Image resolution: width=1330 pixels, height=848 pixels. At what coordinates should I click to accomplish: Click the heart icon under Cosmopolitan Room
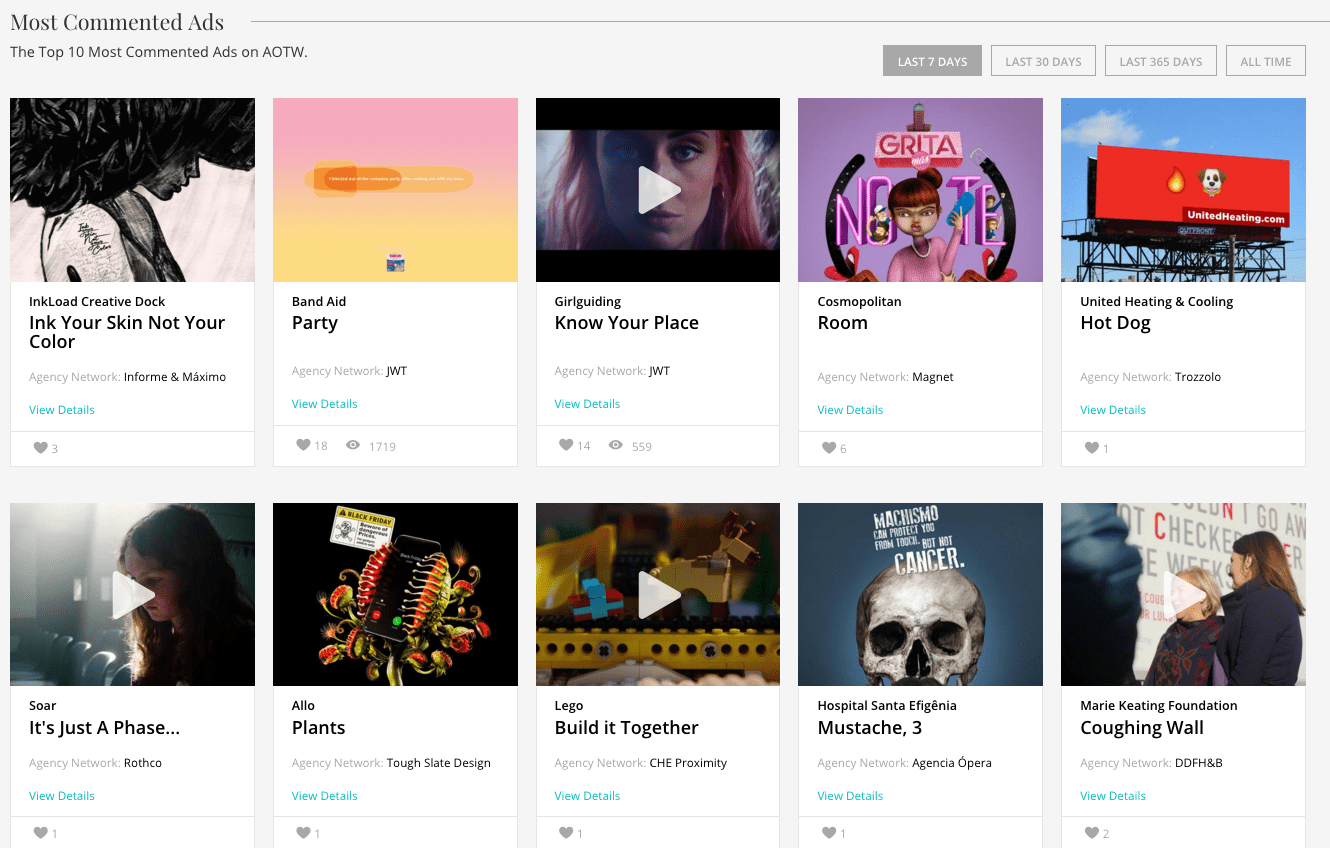point(829,448)
